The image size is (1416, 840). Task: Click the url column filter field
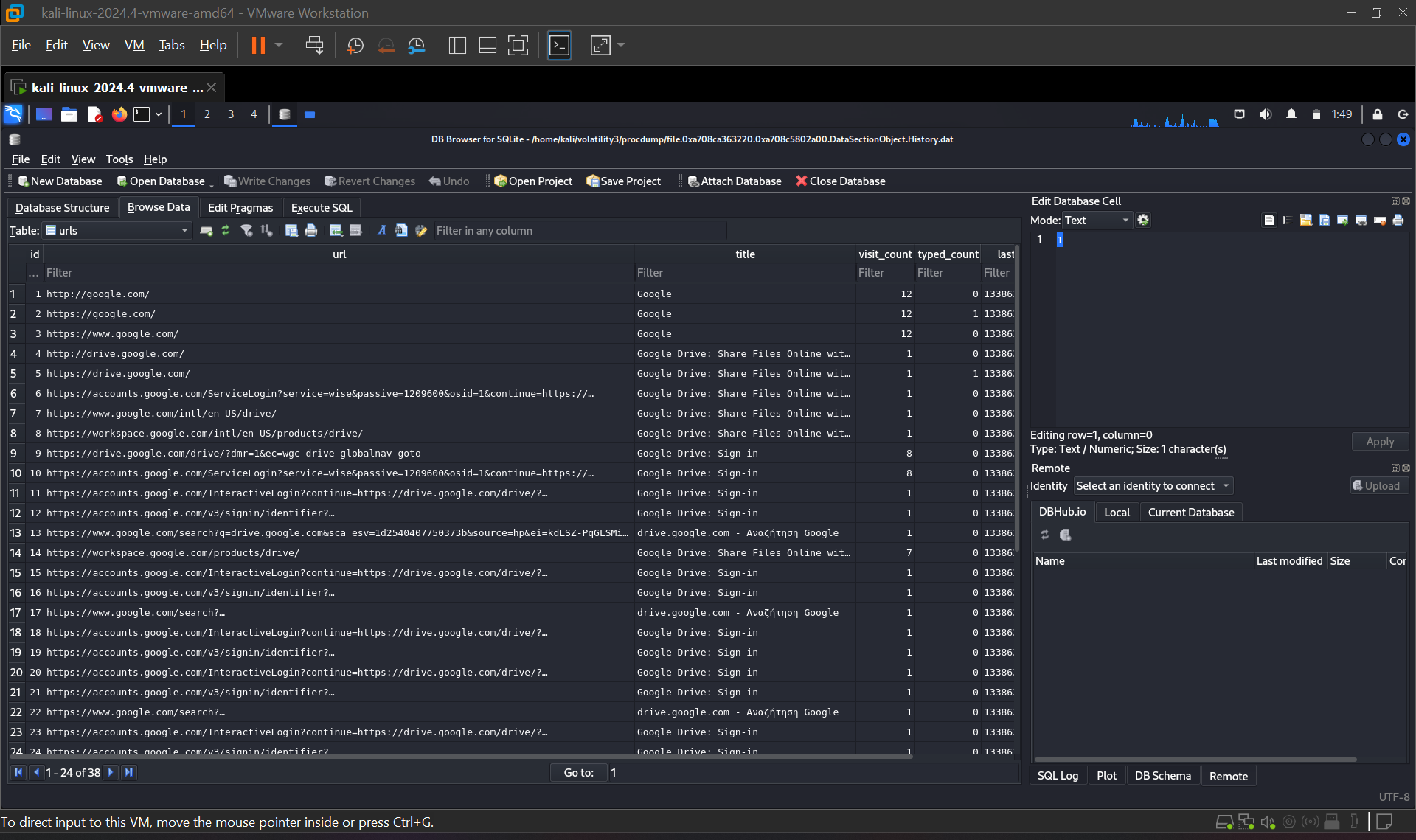click(x=339, y=273)
